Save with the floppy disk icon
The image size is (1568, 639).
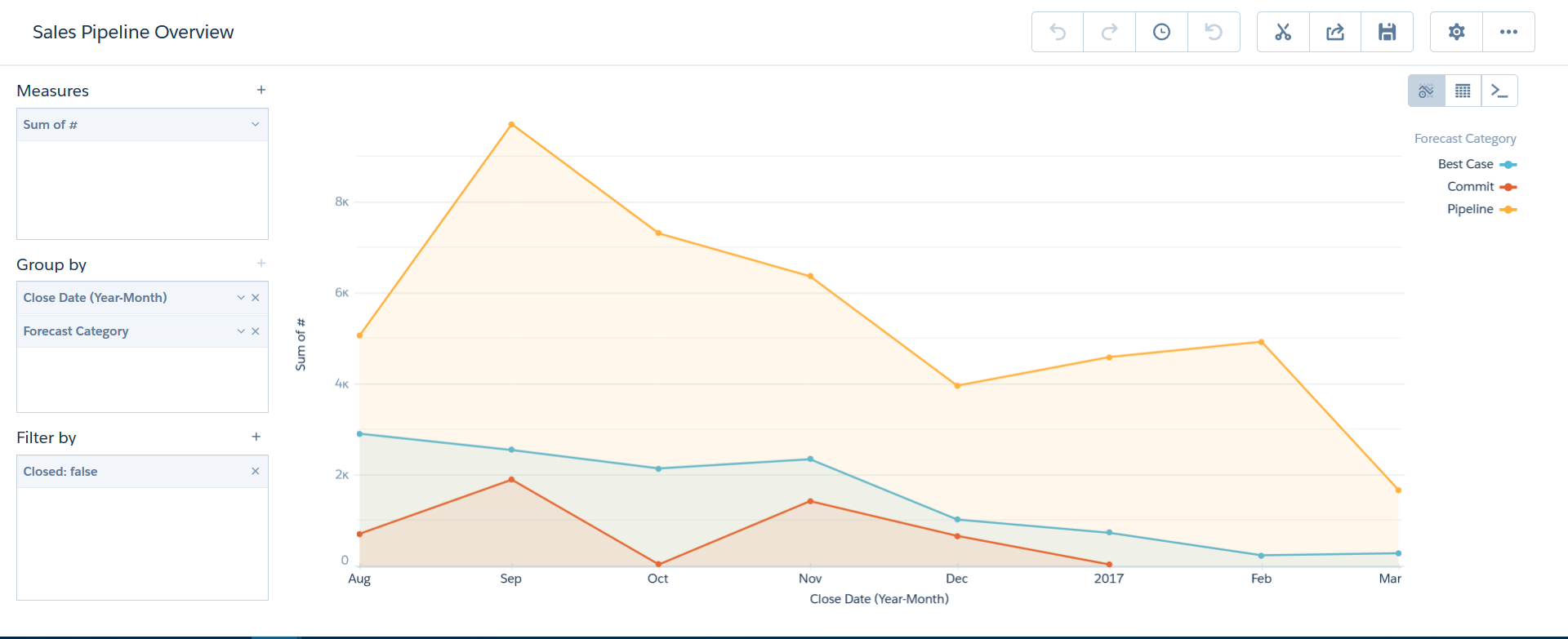pyautogui.click(x=1387, y=32)
